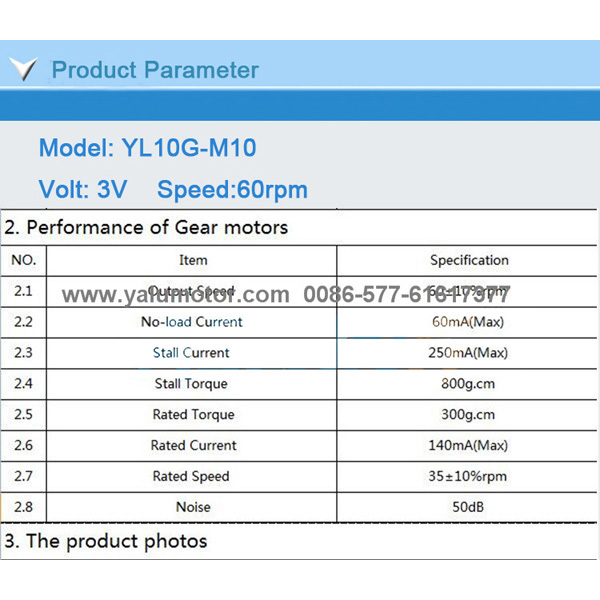
Task: Click the 60mA(Max) specification value
Action: (468, 322)
